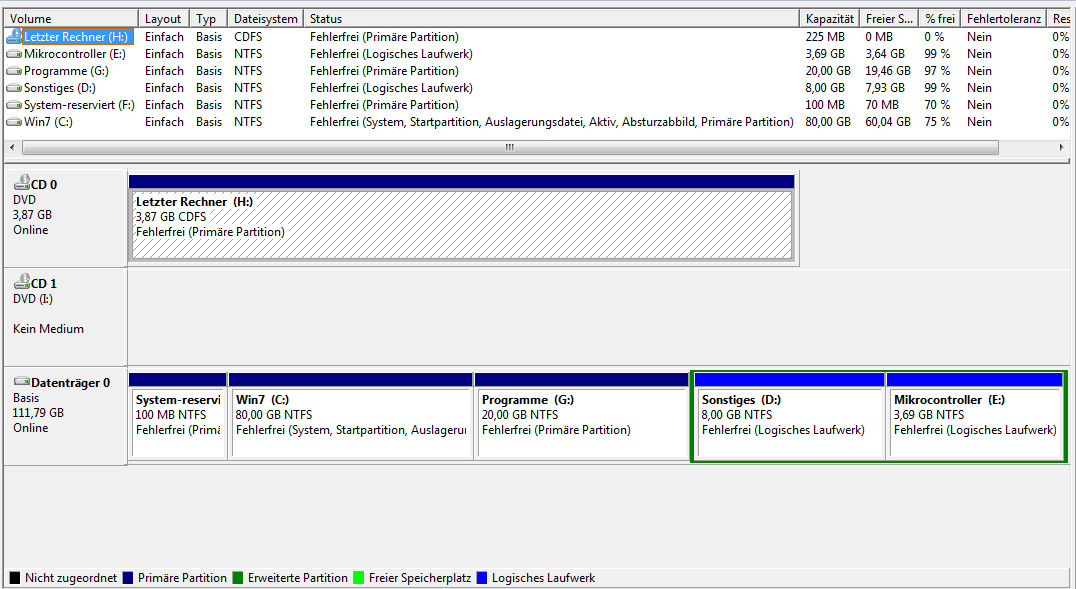Click the CD 1 disc drive icon

(22, 281)
